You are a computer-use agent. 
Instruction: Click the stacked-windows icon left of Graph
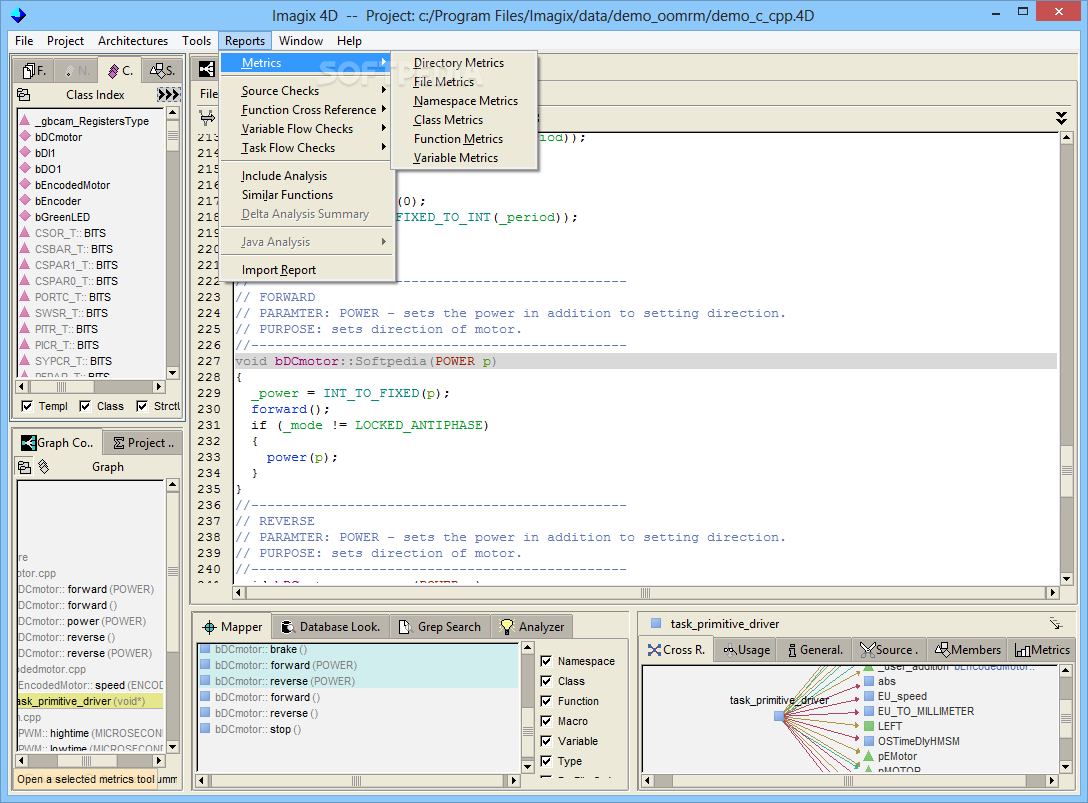(x=24, y=467)
